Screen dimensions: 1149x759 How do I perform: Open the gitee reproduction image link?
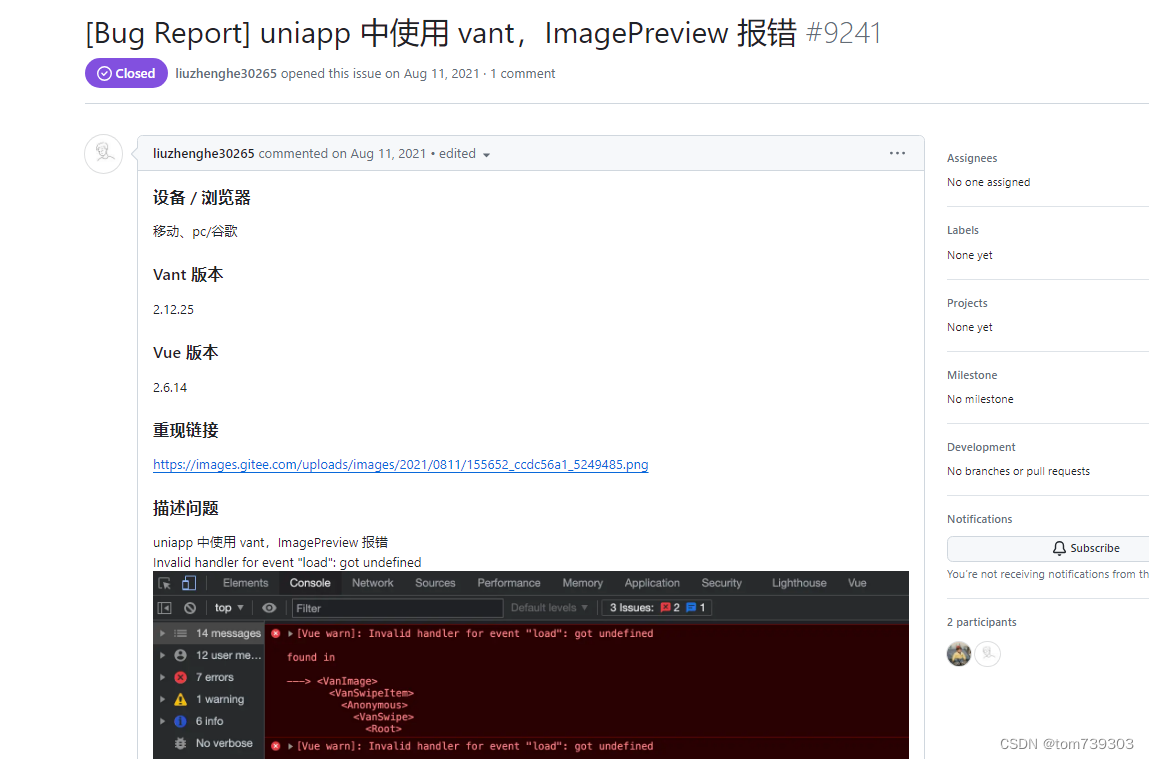(x=400, y=464)
